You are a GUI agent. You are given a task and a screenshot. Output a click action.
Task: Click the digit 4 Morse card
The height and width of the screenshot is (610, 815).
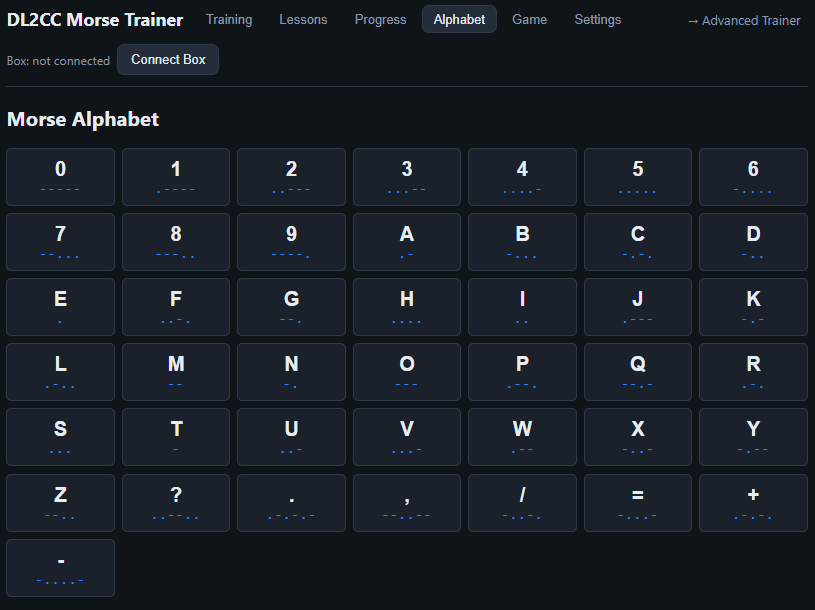(x=522, y=177)
